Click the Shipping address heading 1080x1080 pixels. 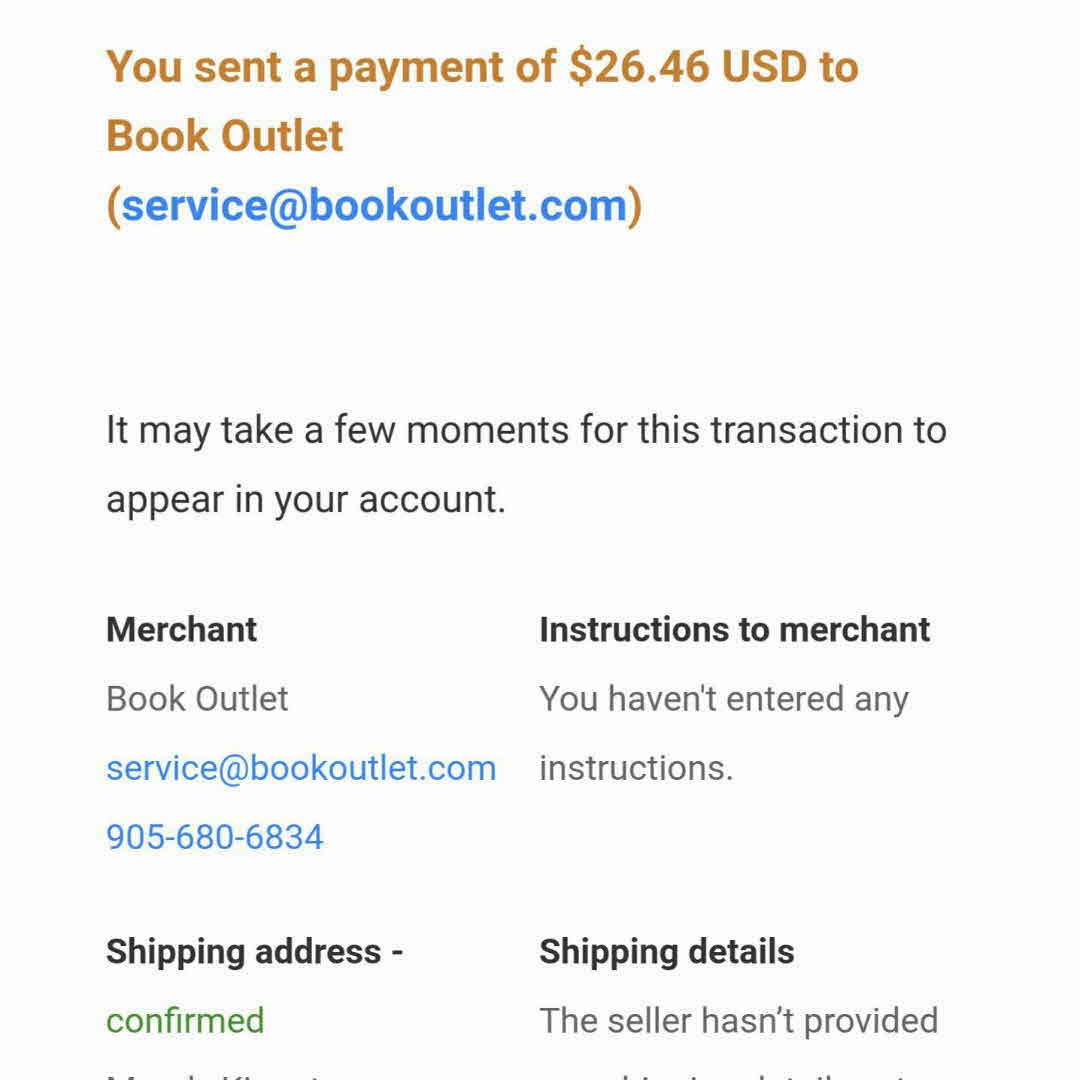(254, 952)
